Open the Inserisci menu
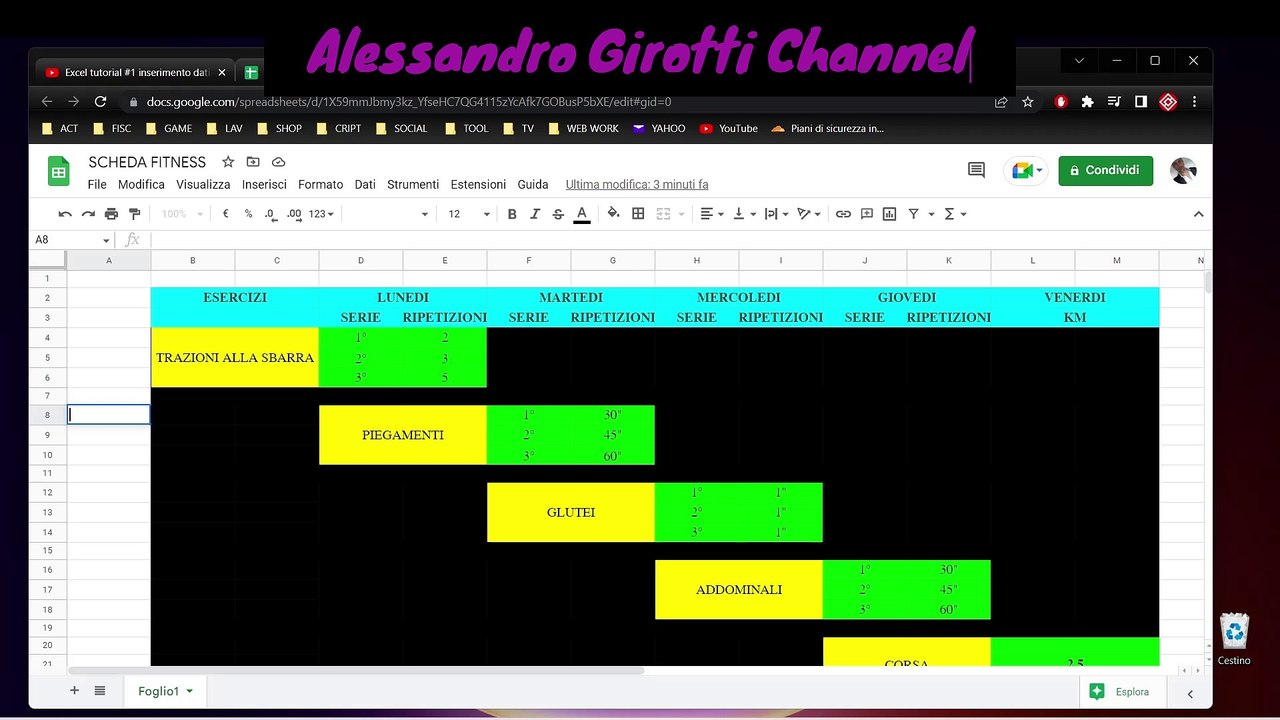This screenshot has height=720, width=1280. pyautogui.click(x=264, y=185)
